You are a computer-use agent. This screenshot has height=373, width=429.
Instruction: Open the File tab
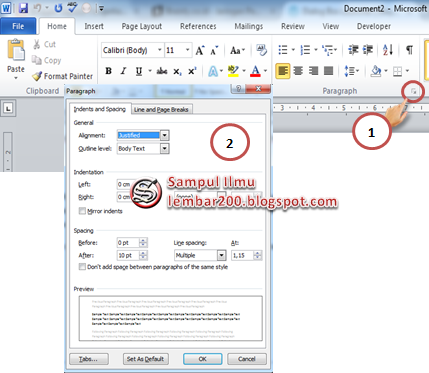coord(18,26)
